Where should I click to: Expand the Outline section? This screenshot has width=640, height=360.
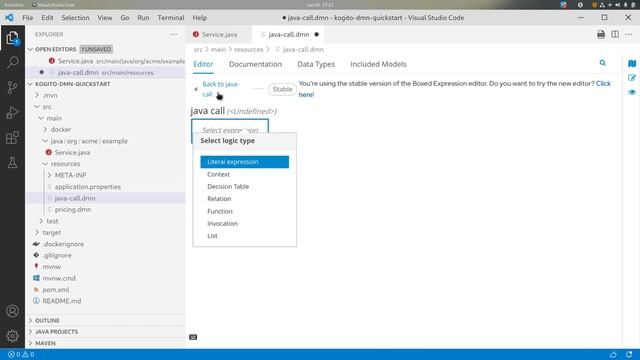tap(106, 320)
